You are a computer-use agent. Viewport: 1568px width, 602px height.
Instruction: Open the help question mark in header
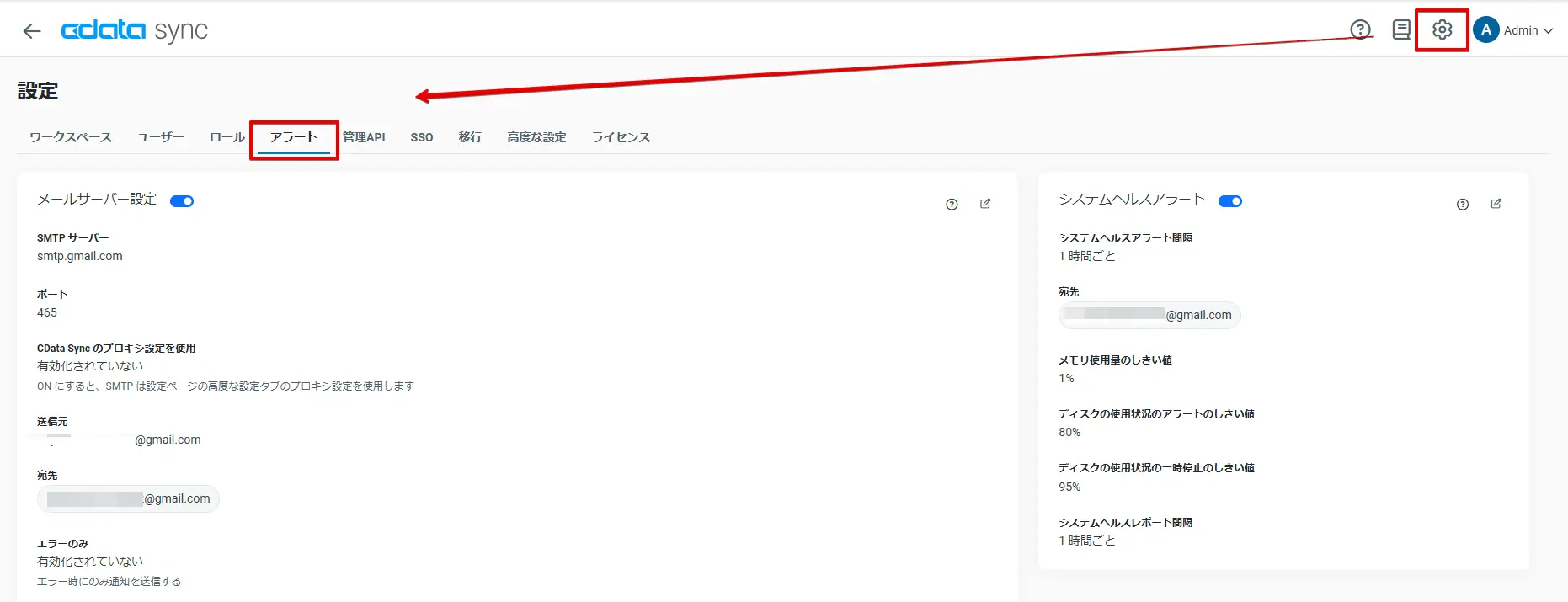(1360, 30)
